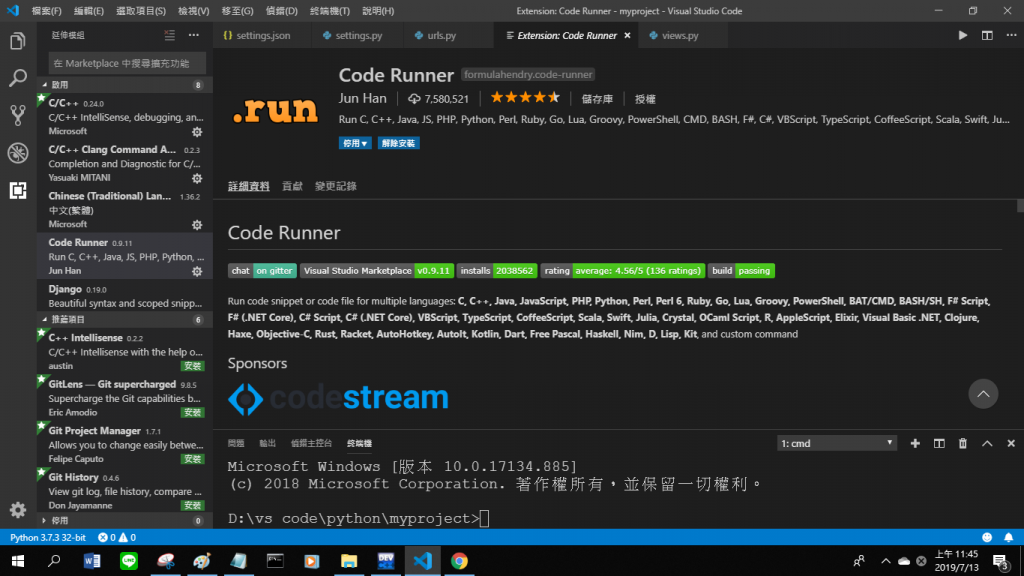
Task: Click the chat on gitter badge
Action: pyautogui.click(x=262, y=270)
